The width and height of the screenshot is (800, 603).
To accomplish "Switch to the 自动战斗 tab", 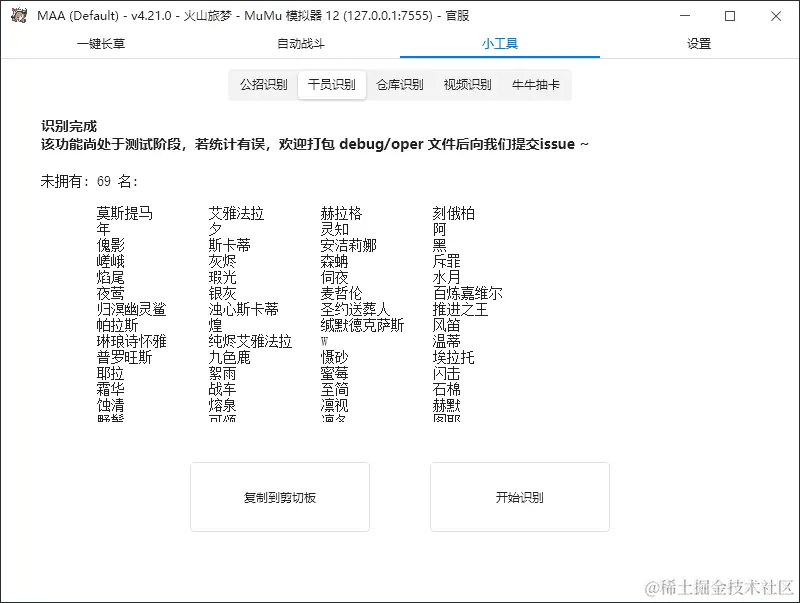I will pos(301,44).
